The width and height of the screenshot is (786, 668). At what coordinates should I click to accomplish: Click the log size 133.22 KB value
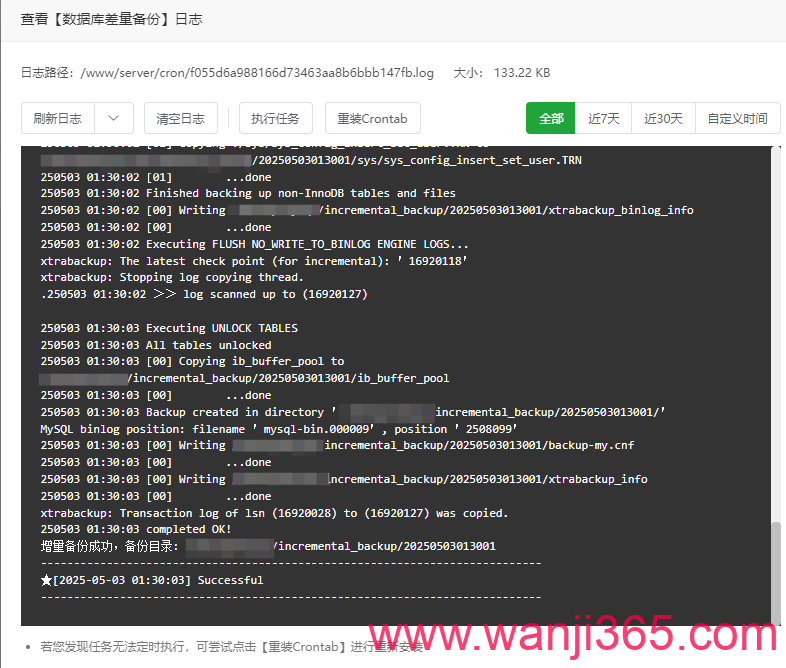pos(522,73)
